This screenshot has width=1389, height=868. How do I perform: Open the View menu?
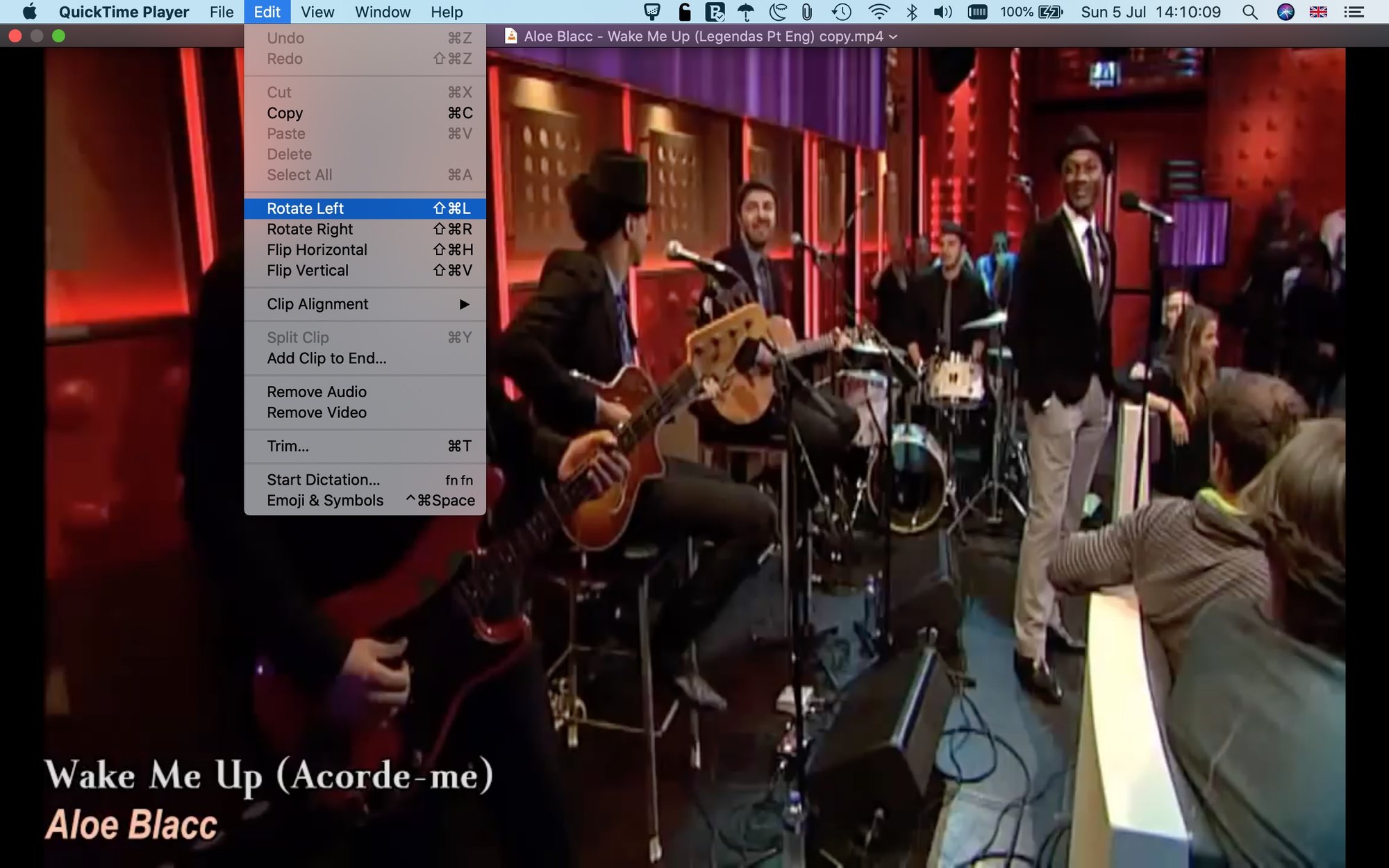[317, 12]
